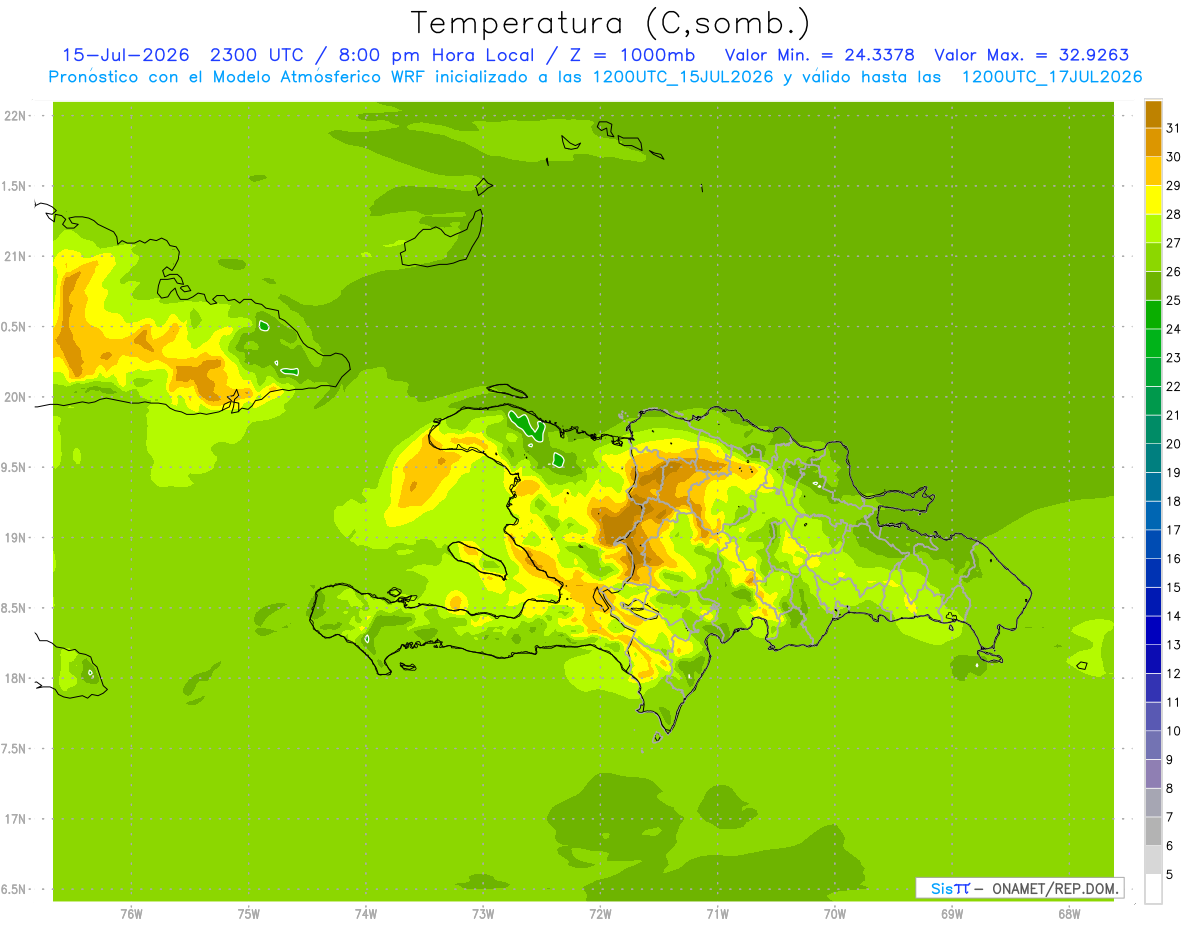Click legend value '12' on color scale
This screenshot has width=1200, height=927.
(1174, 674)
